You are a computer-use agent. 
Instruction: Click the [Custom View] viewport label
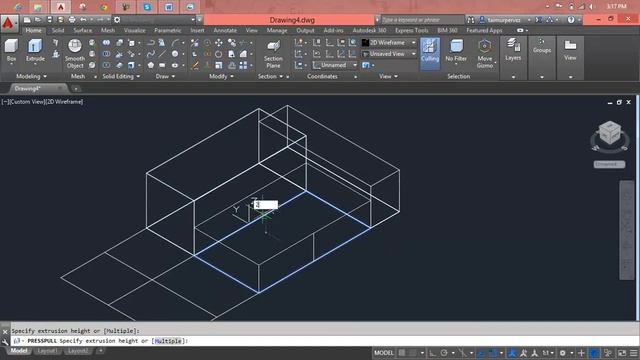pos(26,102)
